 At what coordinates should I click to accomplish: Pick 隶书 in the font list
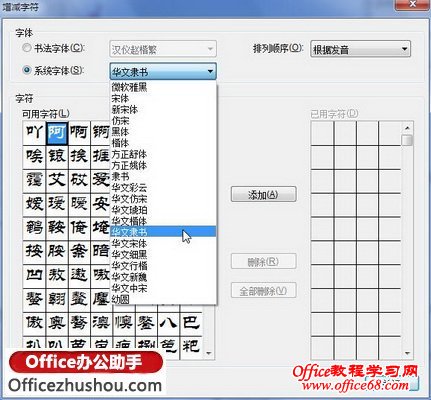[x=163, y=176]
